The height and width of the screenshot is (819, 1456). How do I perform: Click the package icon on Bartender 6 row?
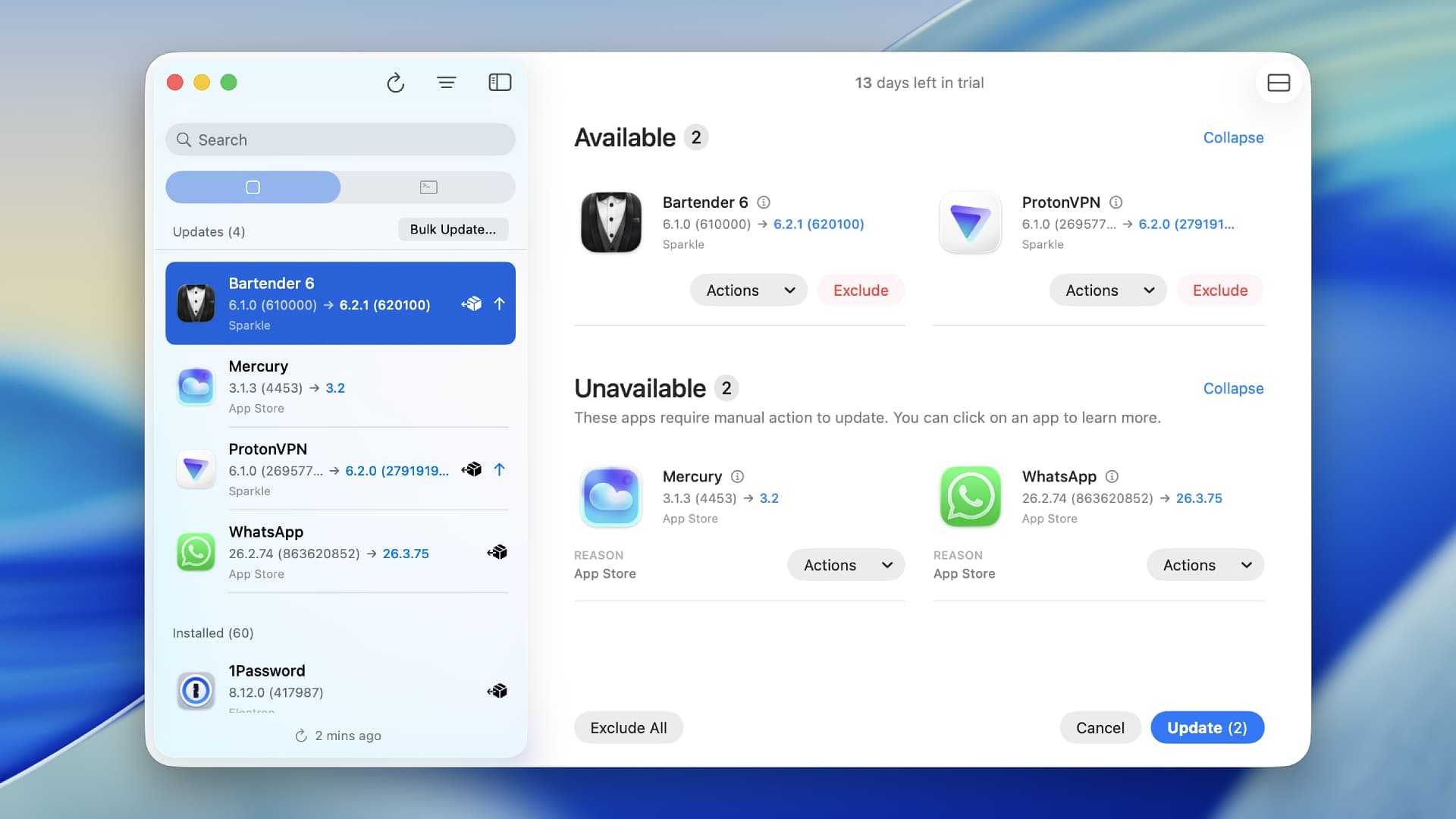pyautogui.click(x=472, y=304)
